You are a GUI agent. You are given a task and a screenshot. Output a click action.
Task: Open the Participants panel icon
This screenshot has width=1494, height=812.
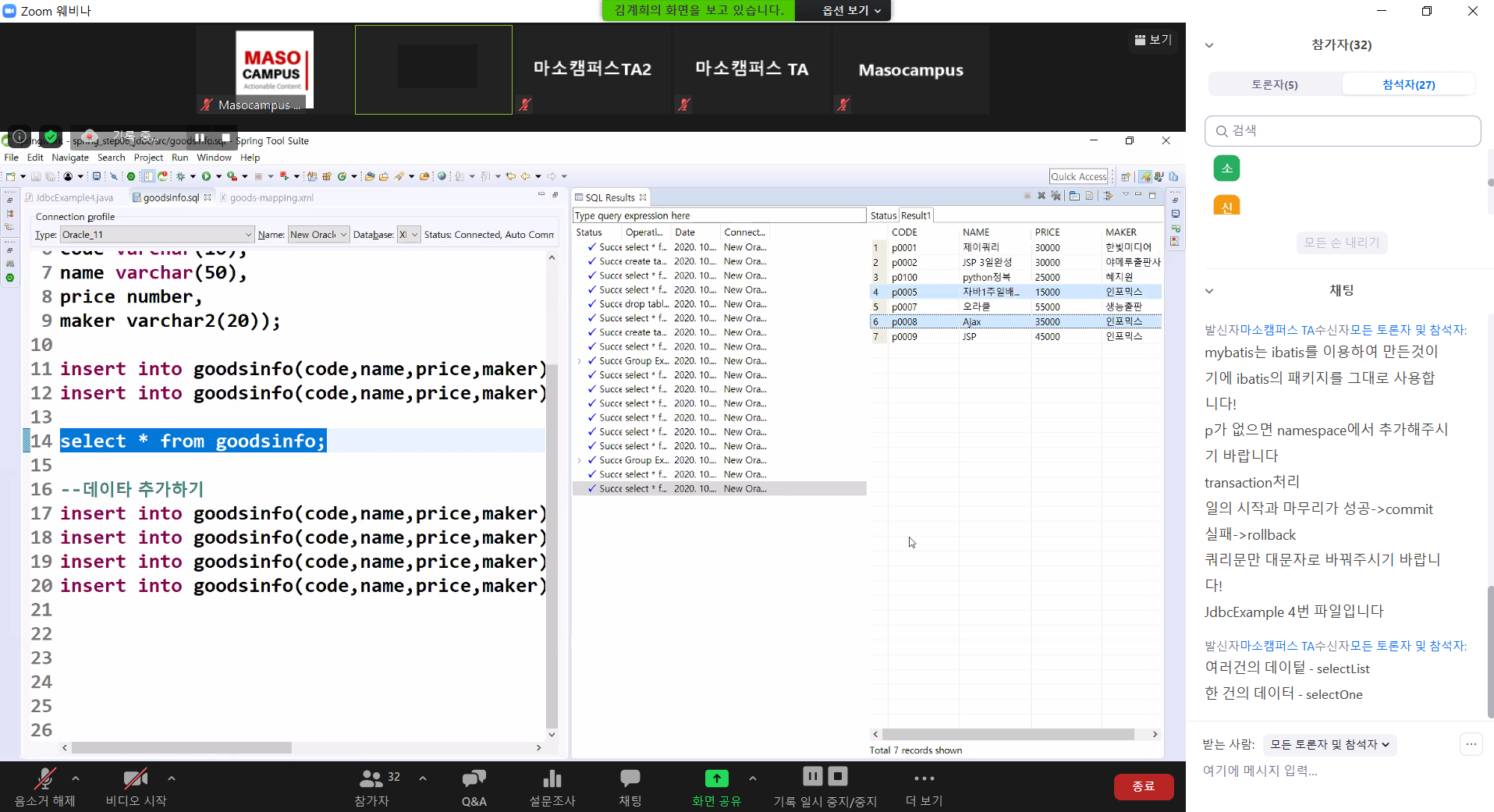371,778
